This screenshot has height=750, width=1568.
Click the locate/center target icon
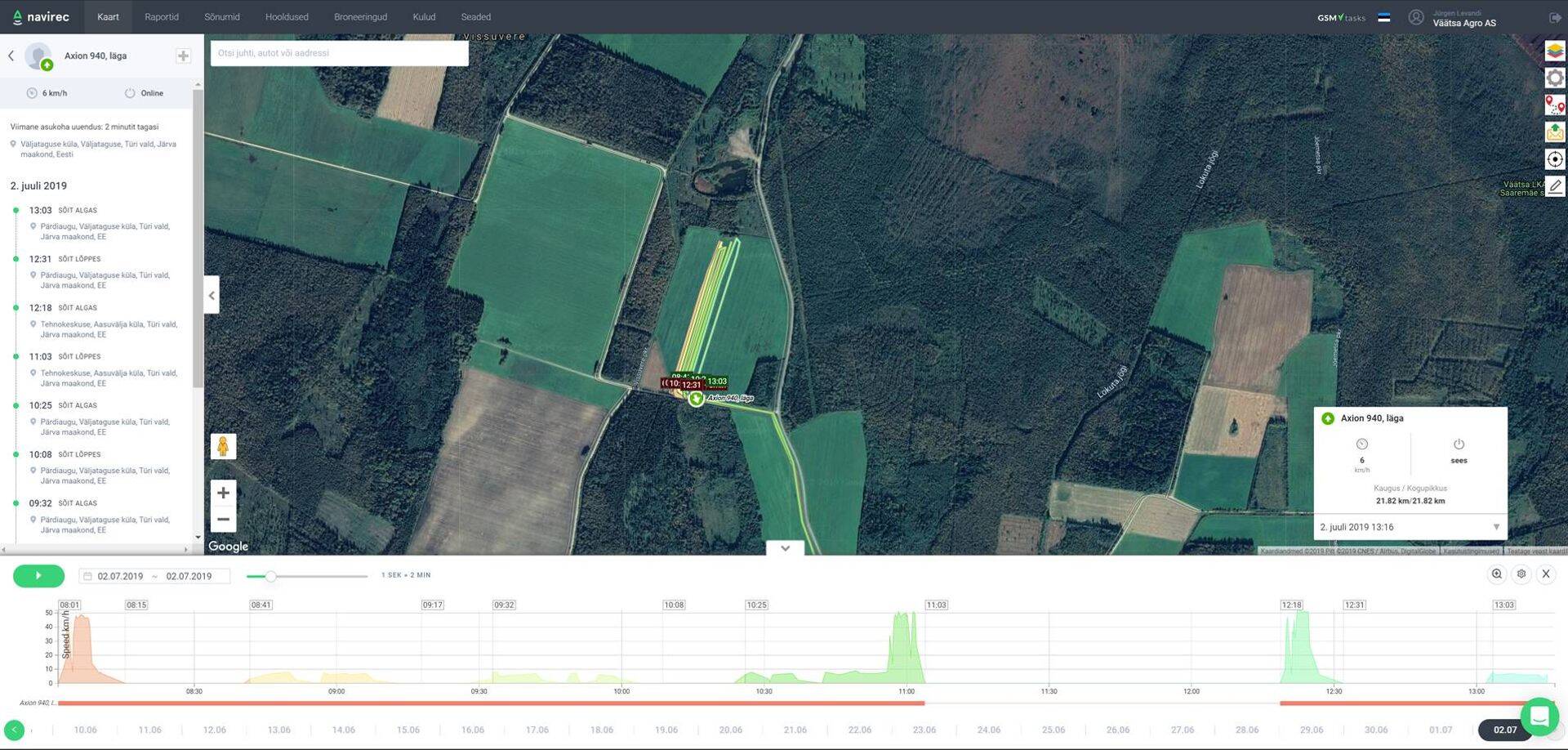pyautogui.click(x=1554, y=159)
